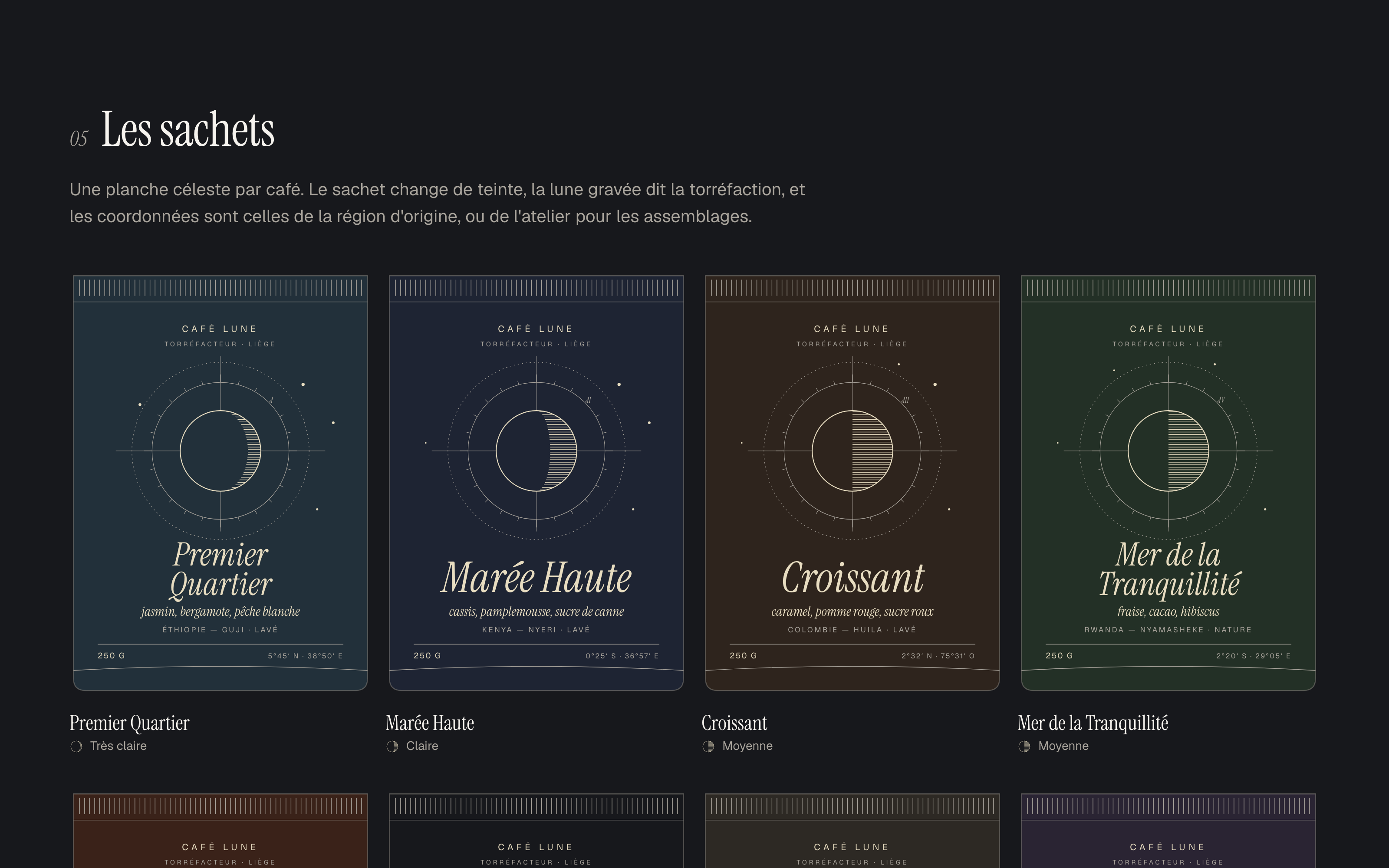Open the rust-red bag in the second row

click(221, 831)
